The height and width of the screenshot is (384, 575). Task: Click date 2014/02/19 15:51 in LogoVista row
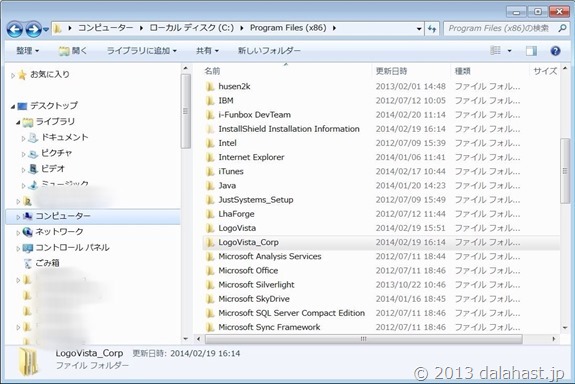(410, 228)
